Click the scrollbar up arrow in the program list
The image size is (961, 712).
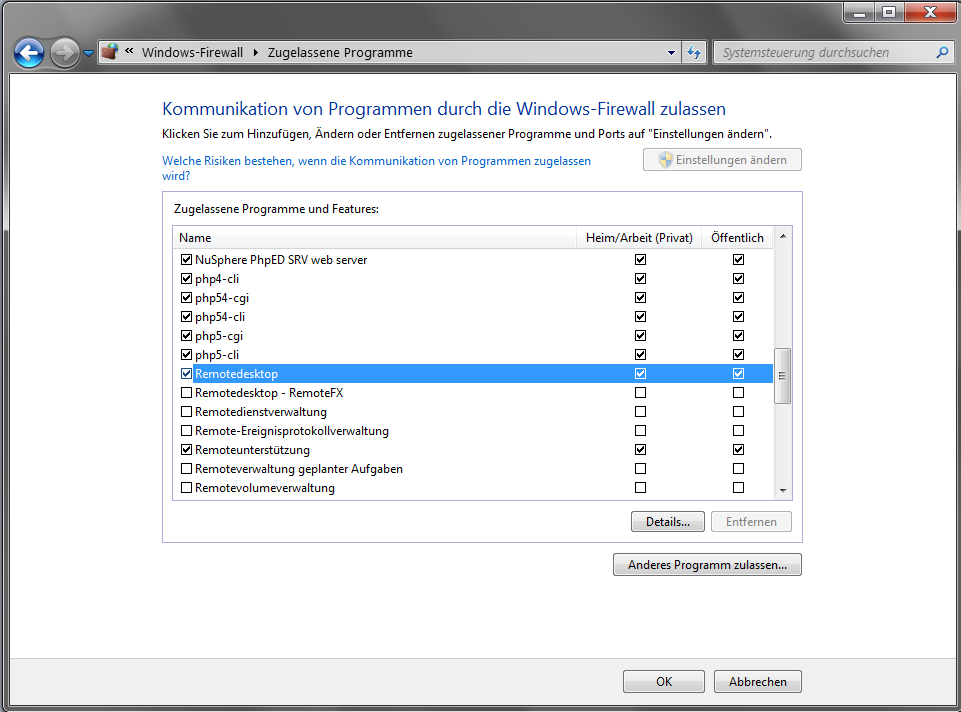coord(783,237)
